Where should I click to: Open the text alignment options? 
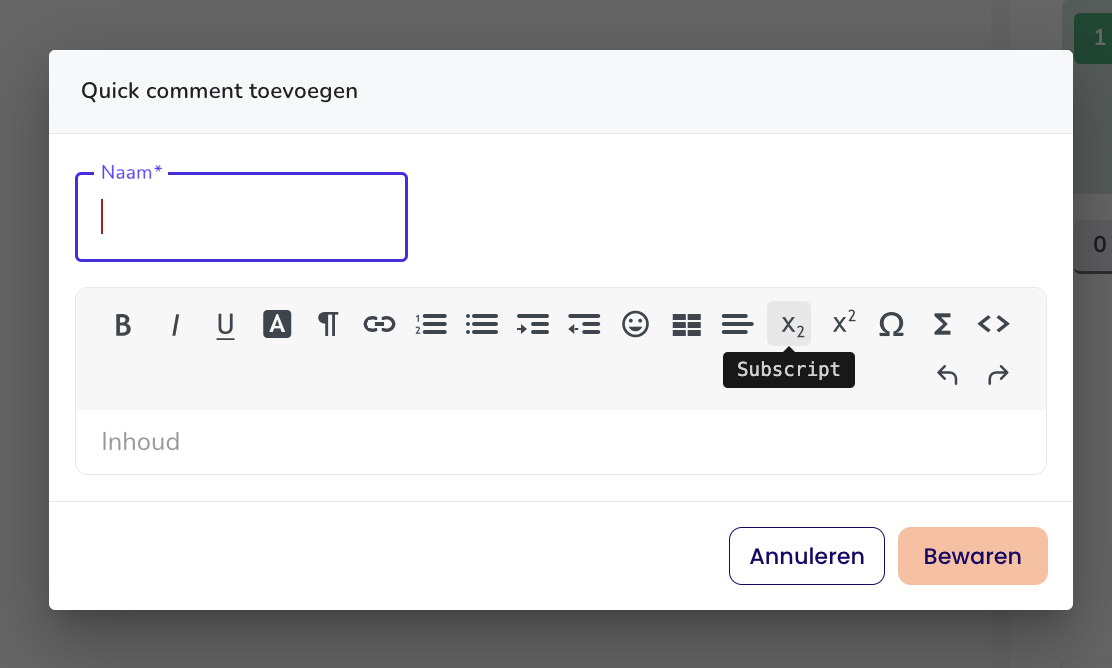tap(738, 324)
